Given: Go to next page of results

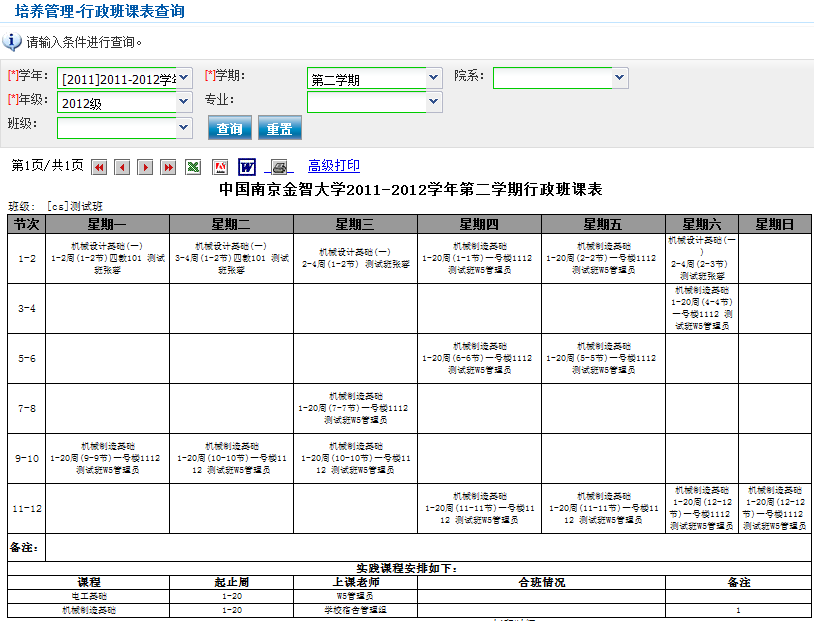Looking at the screenshot, I should pos(145,167).
